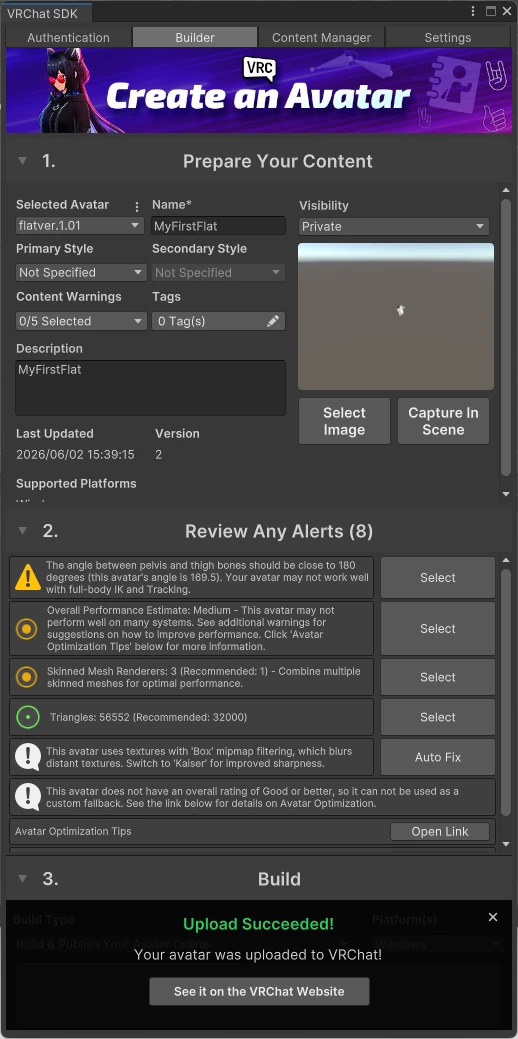This screenshot has height=1039, width=518.
Task: Open the Visibility Private dropdown
Action: pos(393,227)
